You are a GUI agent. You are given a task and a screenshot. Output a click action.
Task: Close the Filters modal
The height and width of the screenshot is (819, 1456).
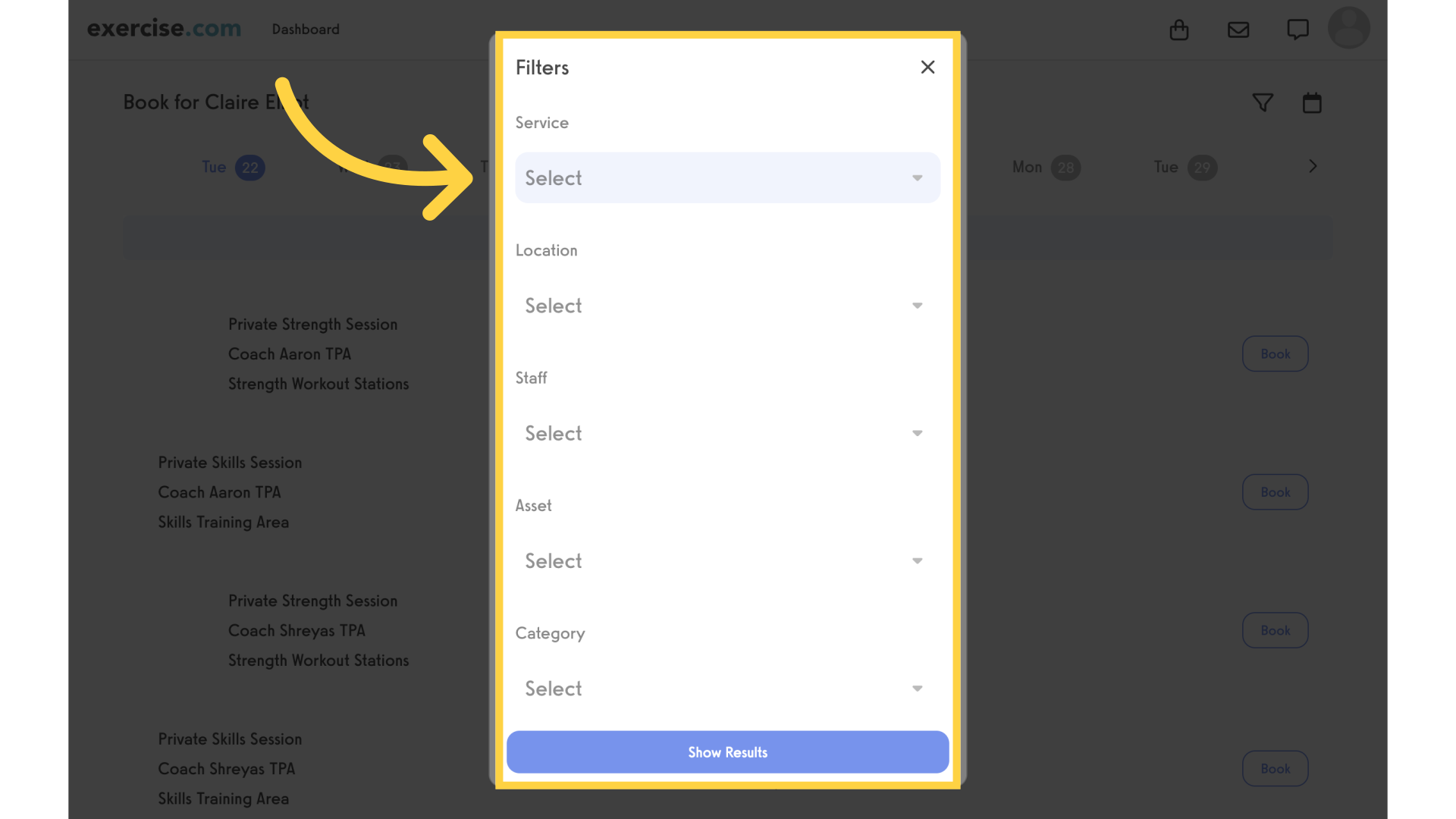[928, 67]
